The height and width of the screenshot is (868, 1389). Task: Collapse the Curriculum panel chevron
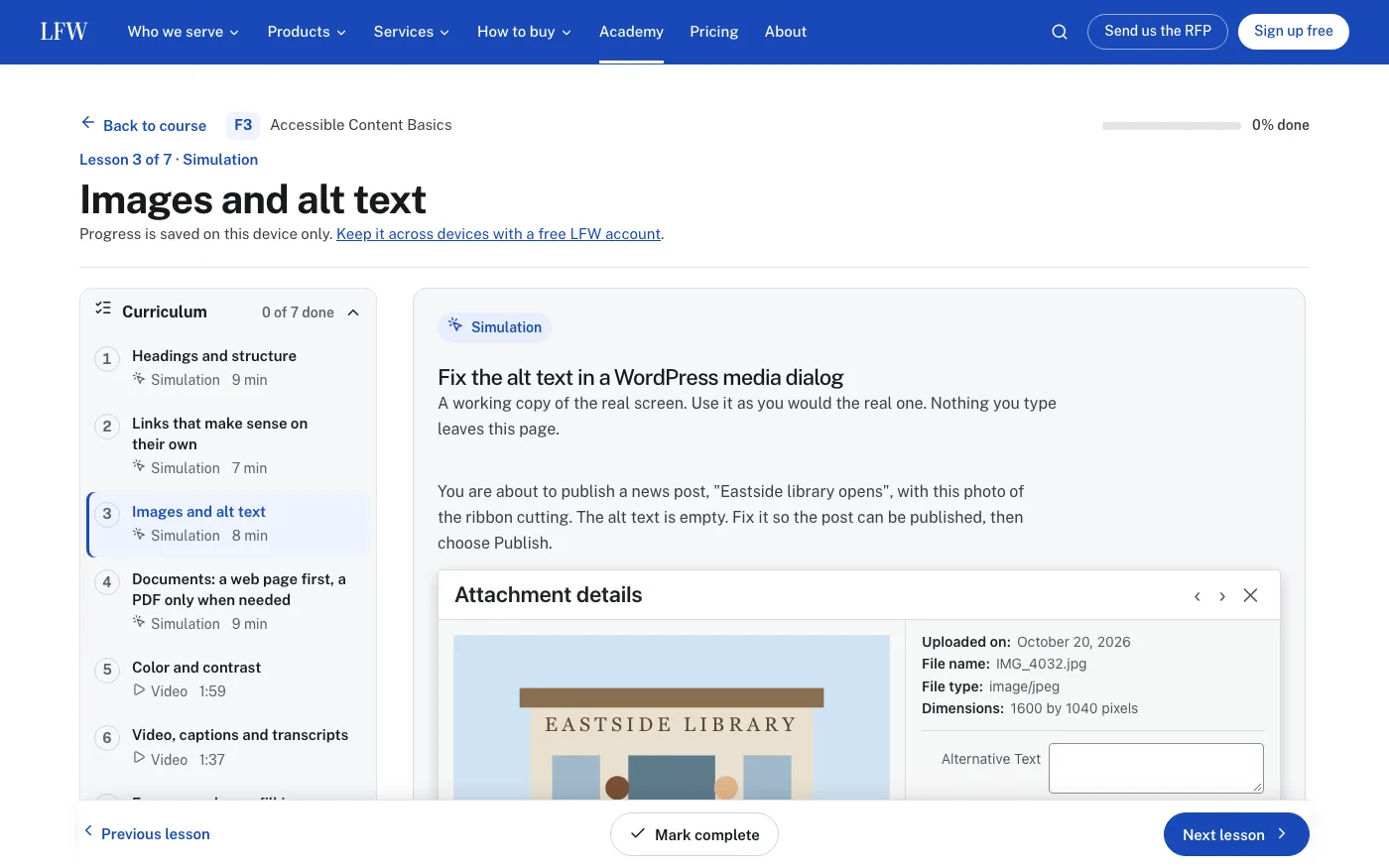pos(353,312)
